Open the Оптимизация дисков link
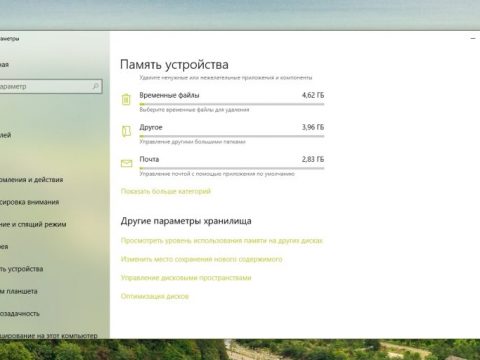Image resolution: width=480 pixels, height=360 pixels. click(x=155, y=296)
